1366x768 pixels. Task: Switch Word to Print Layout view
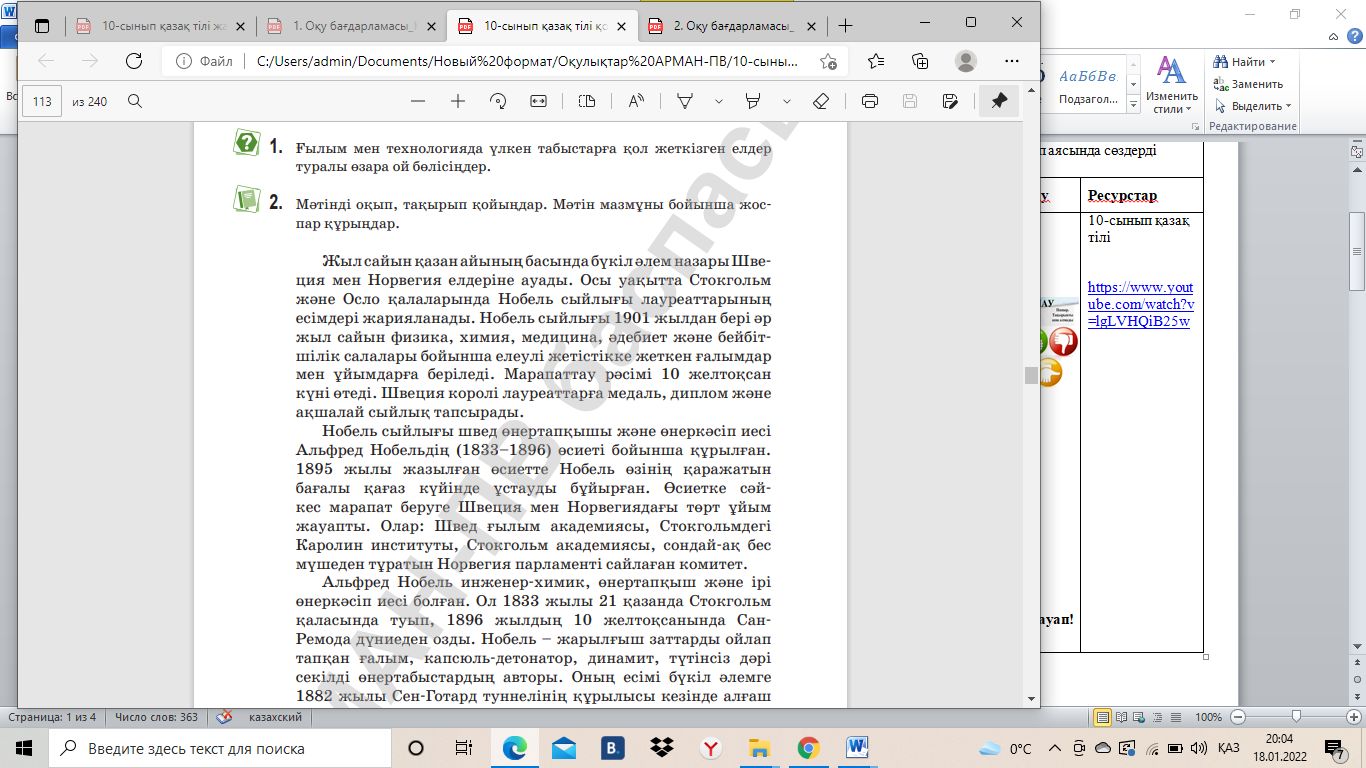pos(1102,717)
